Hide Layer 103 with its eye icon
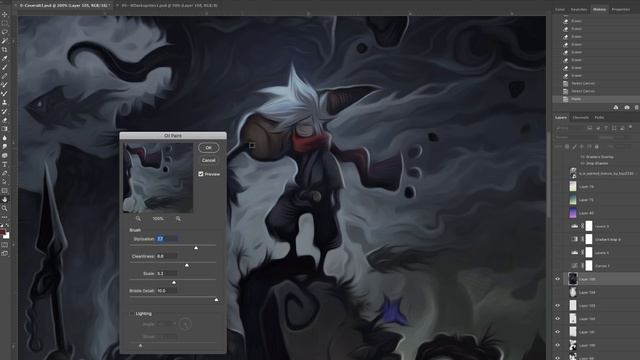Image resolution: width=640 pixels, height=360 pixels. point(558,306)
